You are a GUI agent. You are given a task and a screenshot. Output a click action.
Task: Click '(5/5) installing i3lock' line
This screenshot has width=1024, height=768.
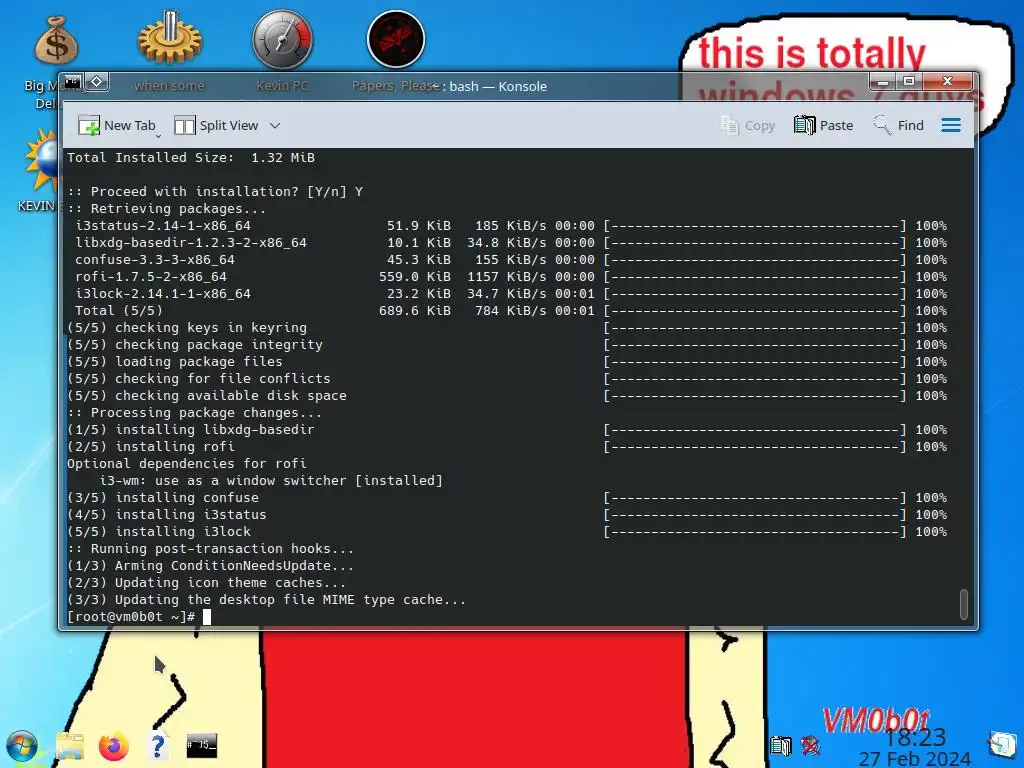[159, 531]
